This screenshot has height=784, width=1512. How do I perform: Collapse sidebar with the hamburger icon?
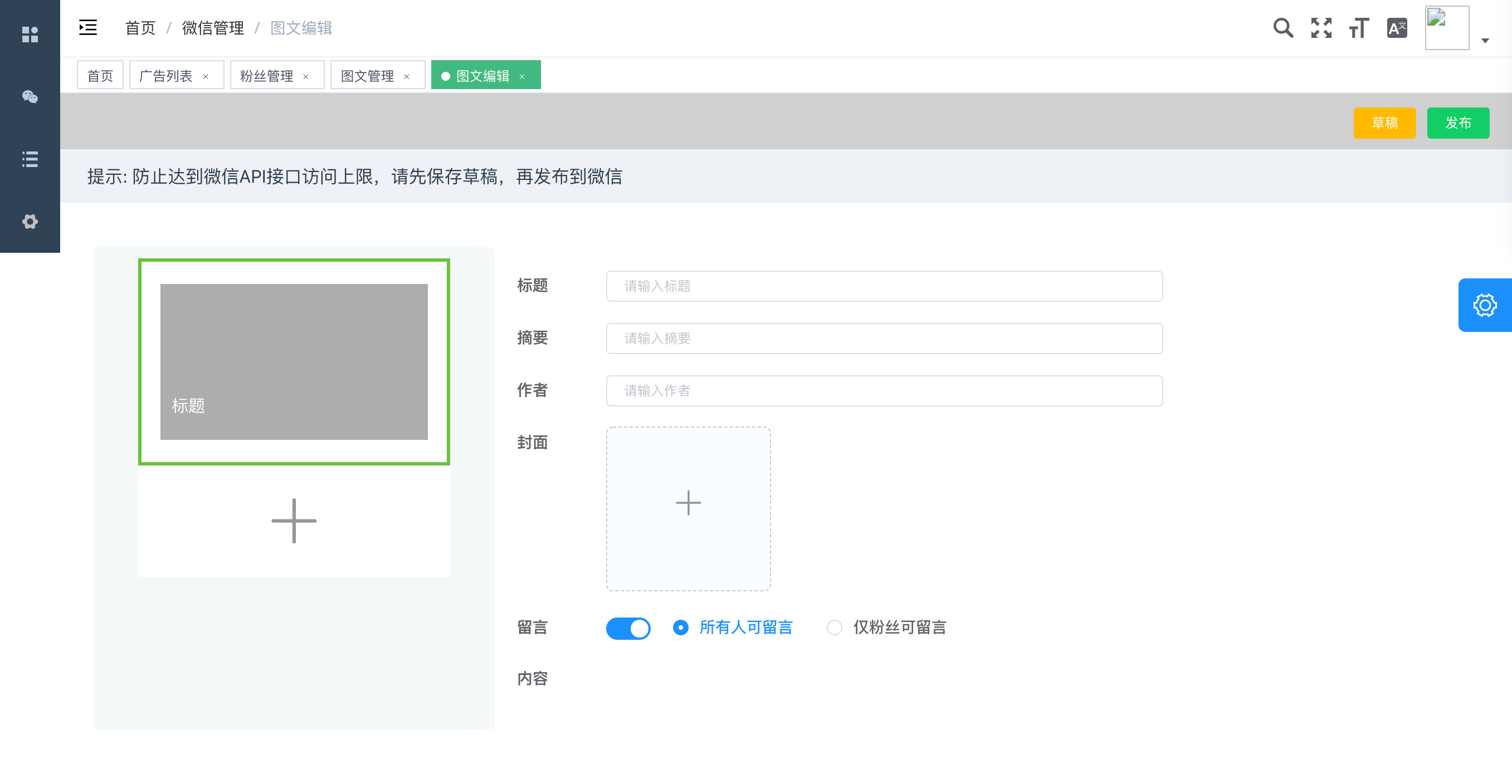pos(88,28)
